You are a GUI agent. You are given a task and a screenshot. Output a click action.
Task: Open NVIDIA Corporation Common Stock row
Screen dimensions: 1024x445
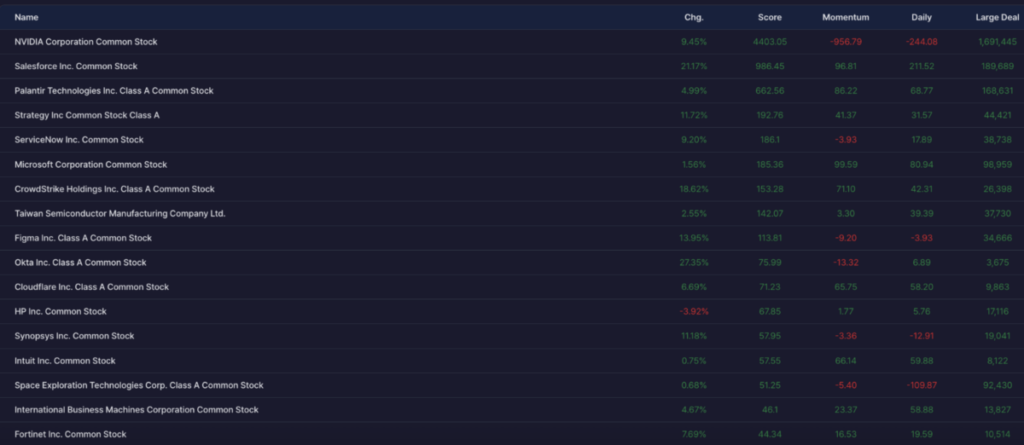click(x=512, y=42)
